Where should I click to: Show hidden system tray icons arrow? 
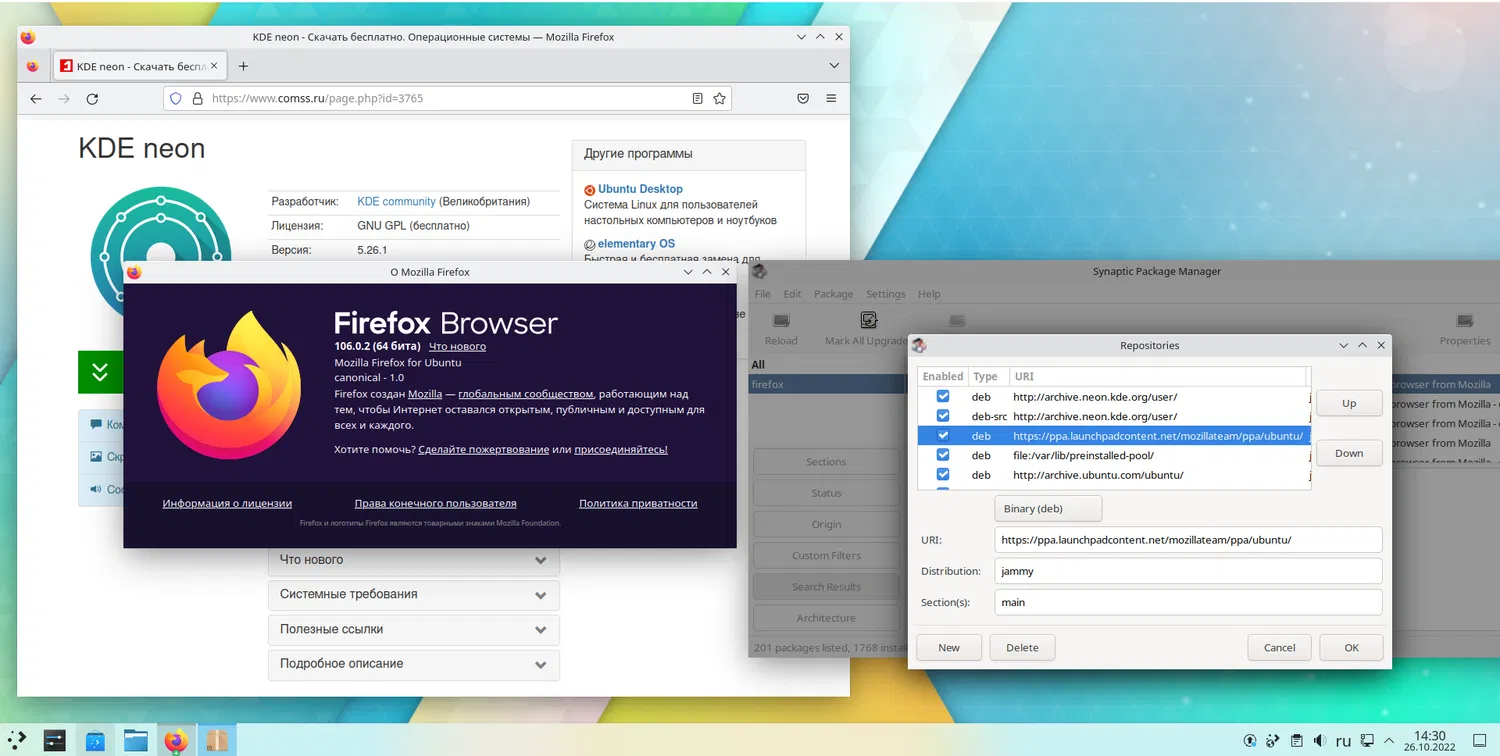pyautogui.click(x=1387, y=741)
